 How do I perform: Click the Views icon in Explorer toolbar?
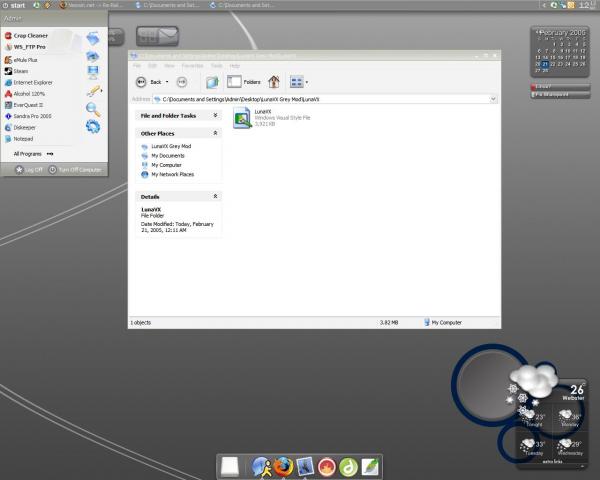[297, 82]
